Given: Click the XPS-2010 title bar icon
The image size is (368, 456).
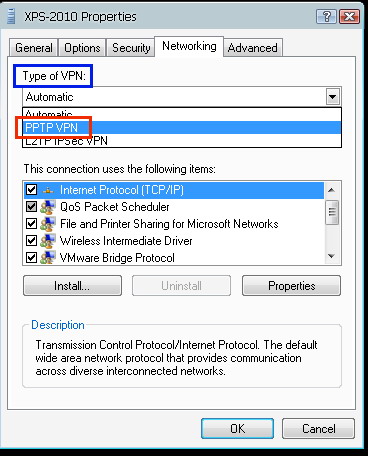Looking at the screenshot, I should click(12, 16).
